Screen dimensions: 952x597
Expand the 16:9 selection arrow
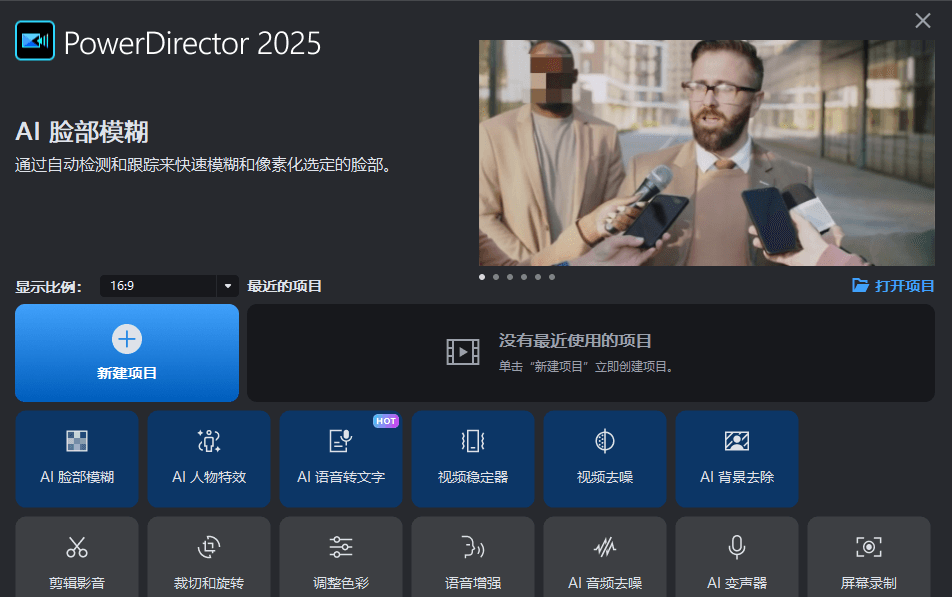click(227, 287)
